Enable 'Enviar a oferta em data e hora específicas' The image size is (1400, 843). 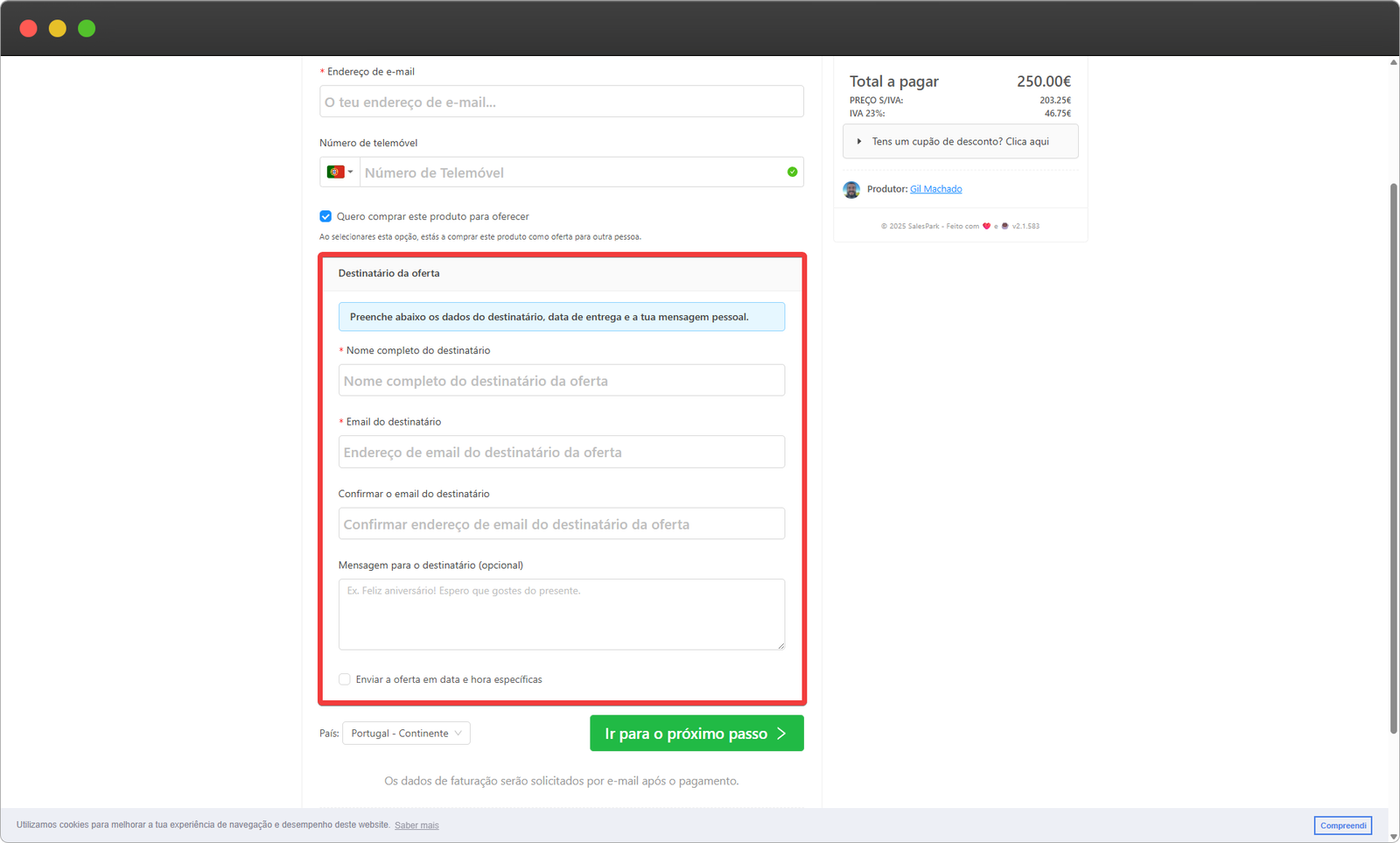coord(345,679)
